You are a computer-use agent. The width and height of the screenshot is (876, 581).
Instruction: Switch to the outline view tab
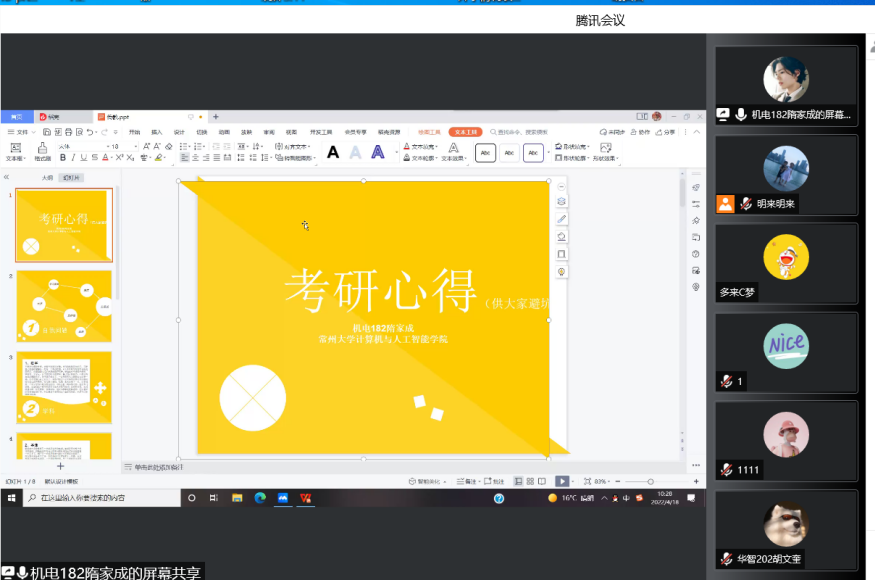coord(46,177)
